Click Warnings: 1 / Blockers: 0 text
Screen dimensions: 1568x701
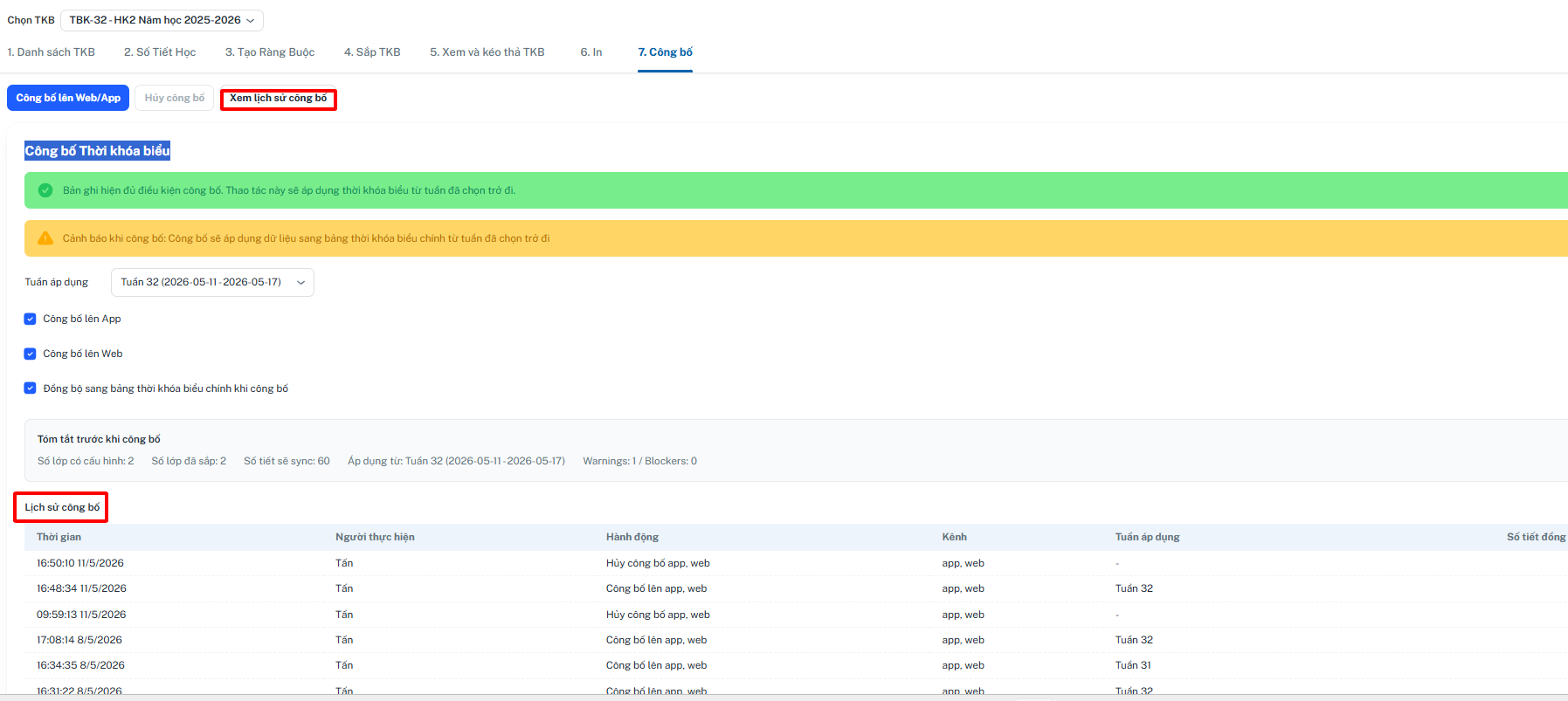pyautogui.click(x=640, y=461)
